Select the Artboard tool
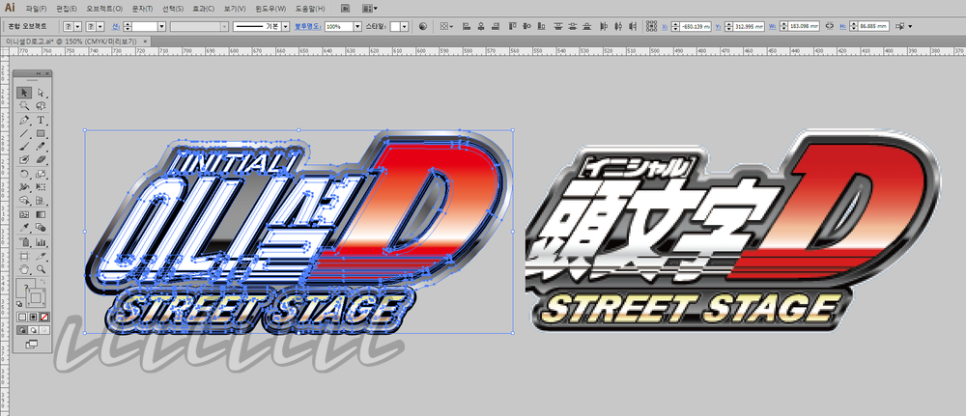 23,255
